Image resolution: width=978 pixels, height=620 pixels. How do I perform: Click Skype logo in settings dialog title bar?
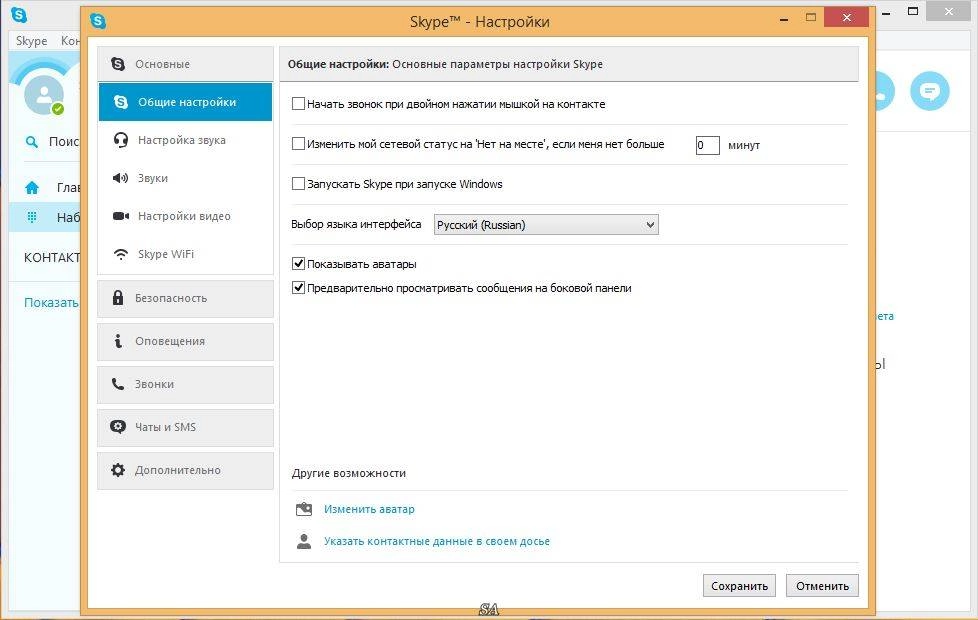click(98, 21)
